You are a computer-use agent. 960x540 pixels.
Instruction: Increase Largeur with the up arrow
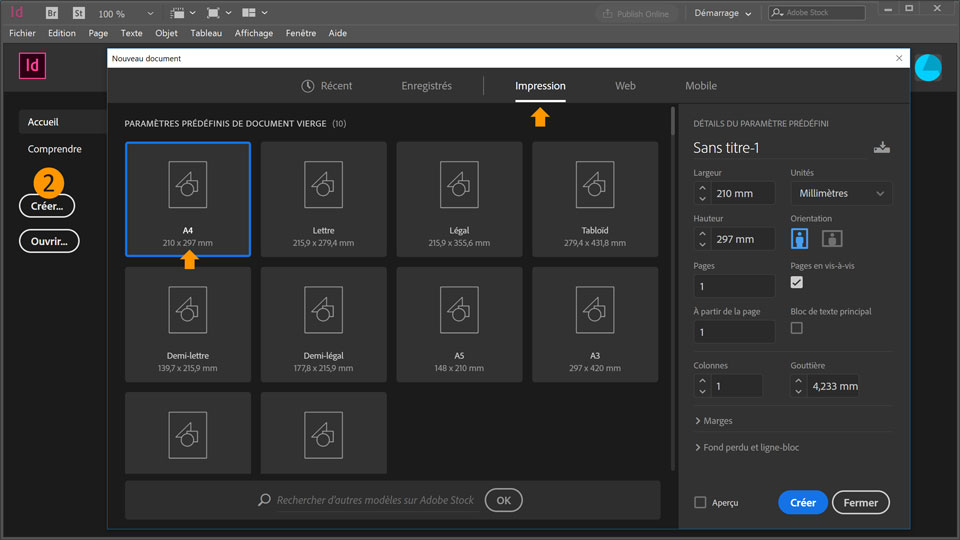[x=702, y=189]
